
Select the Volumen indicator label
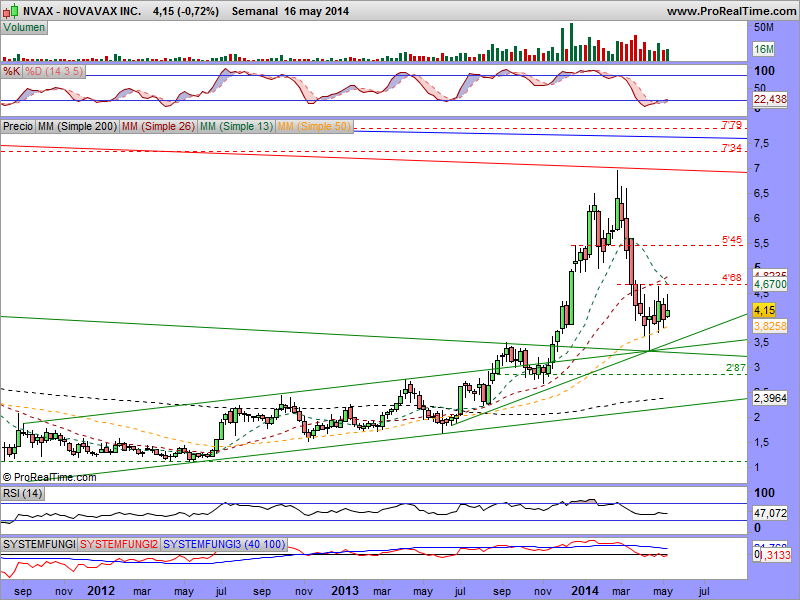point(24,28)
